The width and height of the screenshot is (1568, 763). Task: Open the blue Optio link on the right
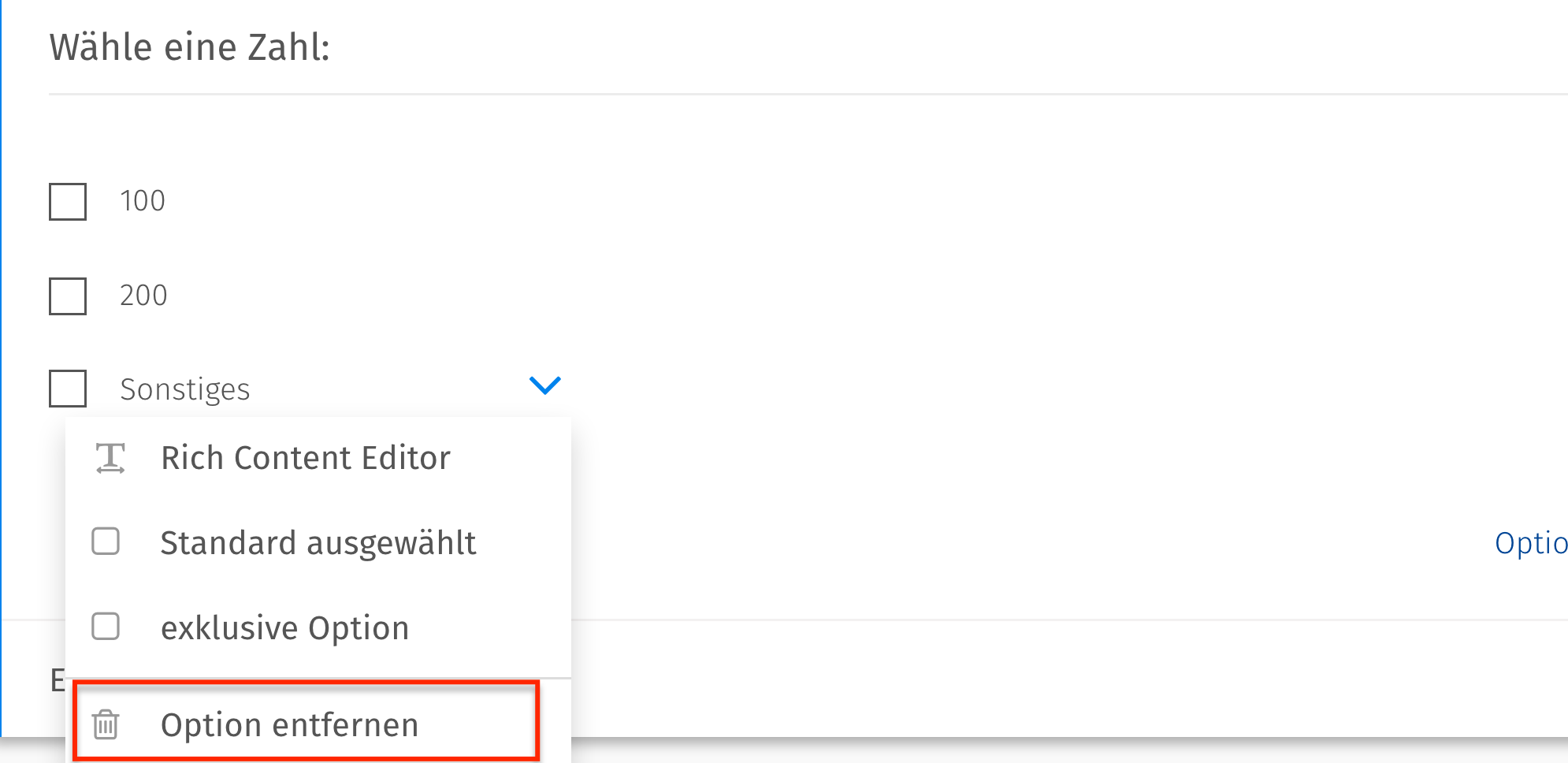[1530, 542]
